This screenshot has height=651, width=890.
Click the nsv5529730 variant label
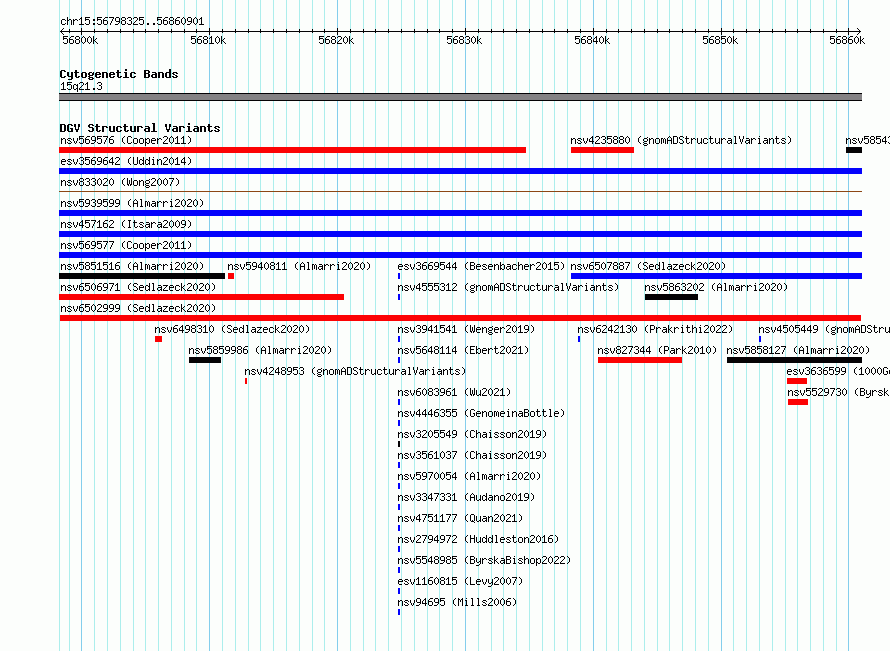click(x=838, y=392)
